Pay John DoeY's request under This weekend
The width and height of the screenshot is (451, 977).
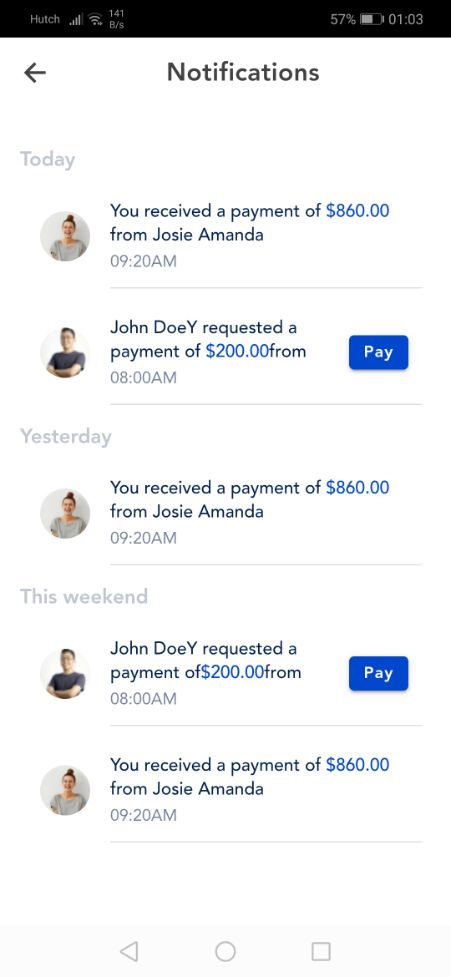tap(378, 673)
